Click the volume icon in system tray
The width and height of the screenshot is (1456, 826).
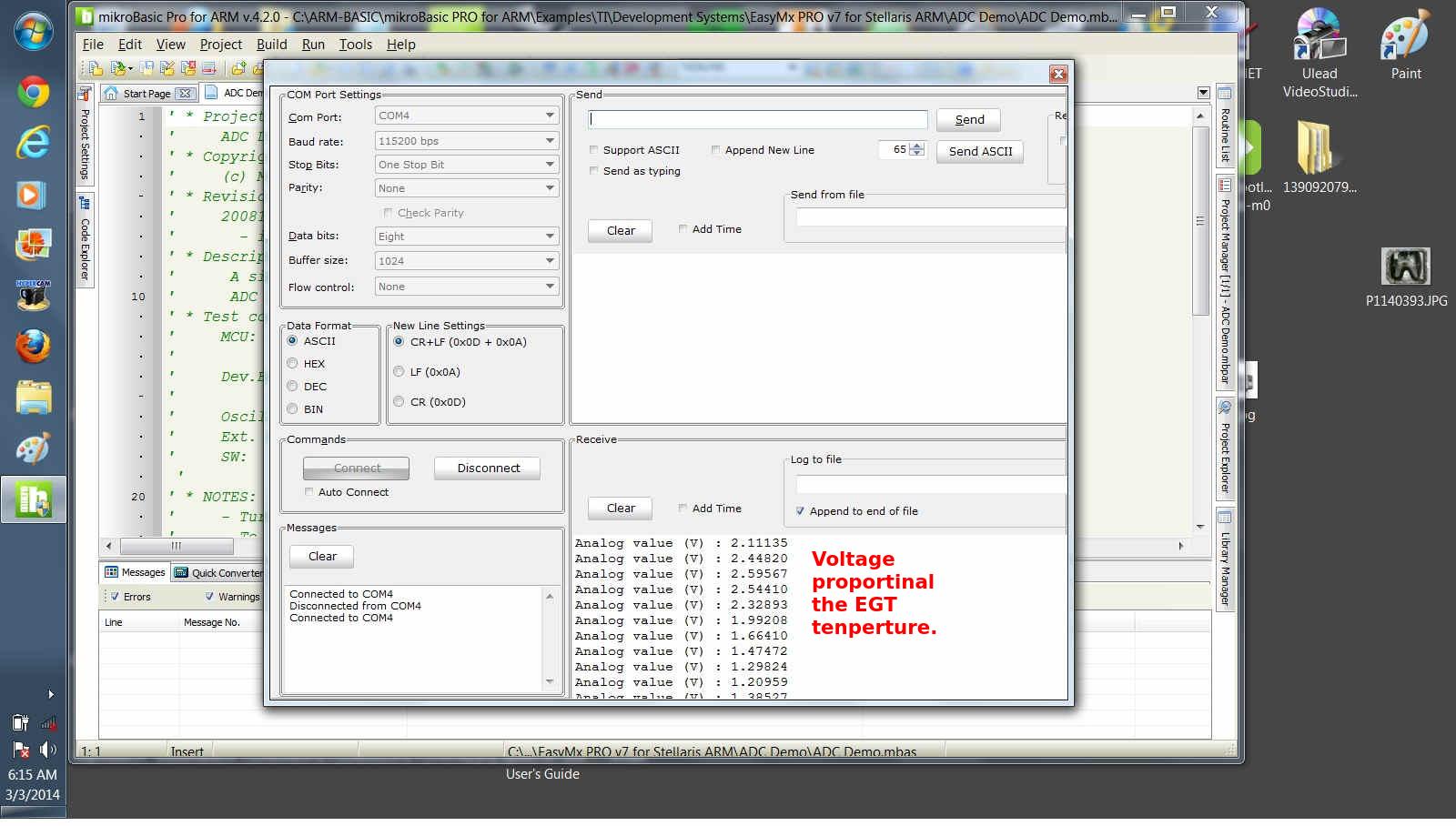[47, 750]
